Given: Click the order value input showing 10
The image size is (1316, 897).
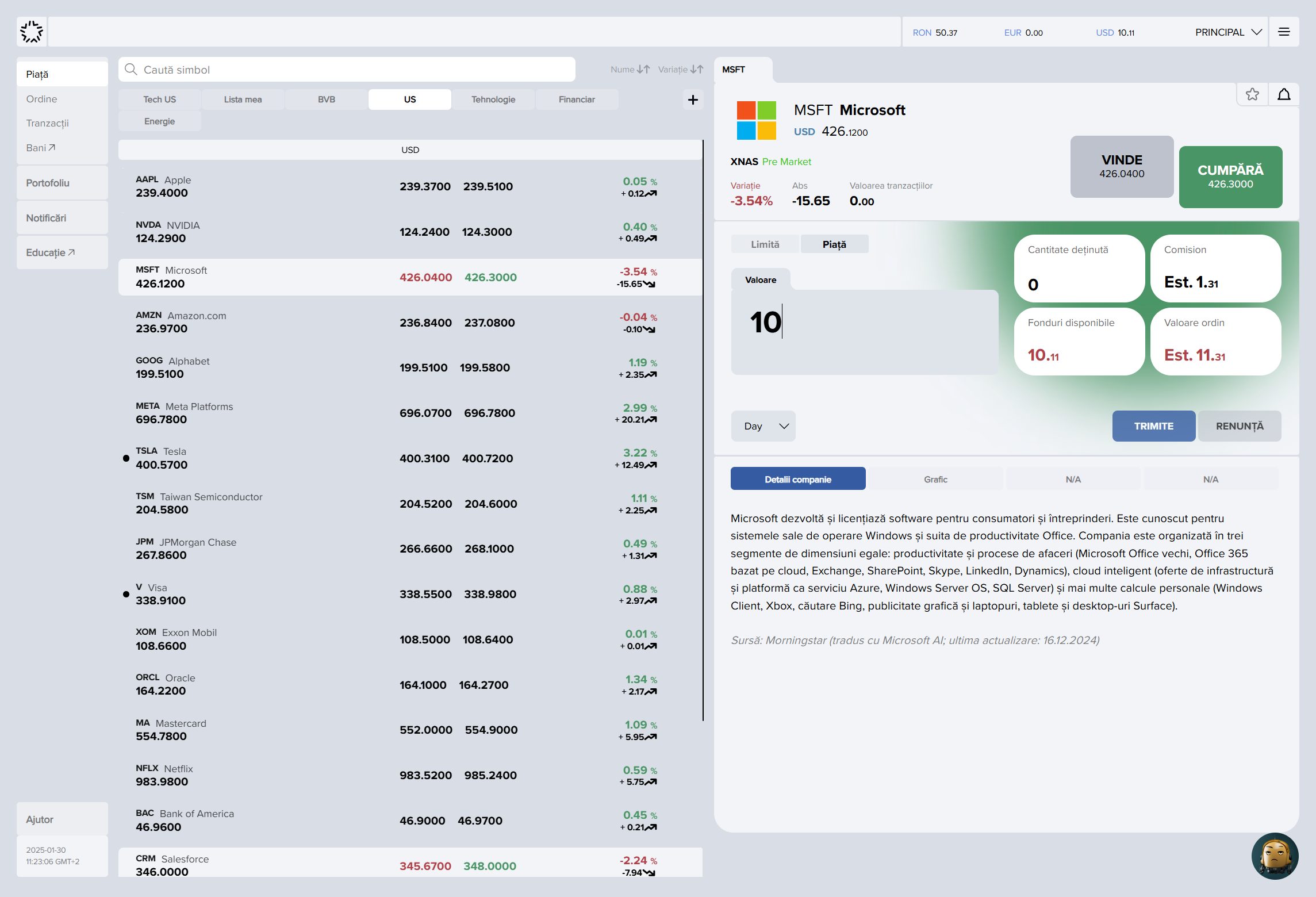Looking at the screenshot, I should 865,332.
